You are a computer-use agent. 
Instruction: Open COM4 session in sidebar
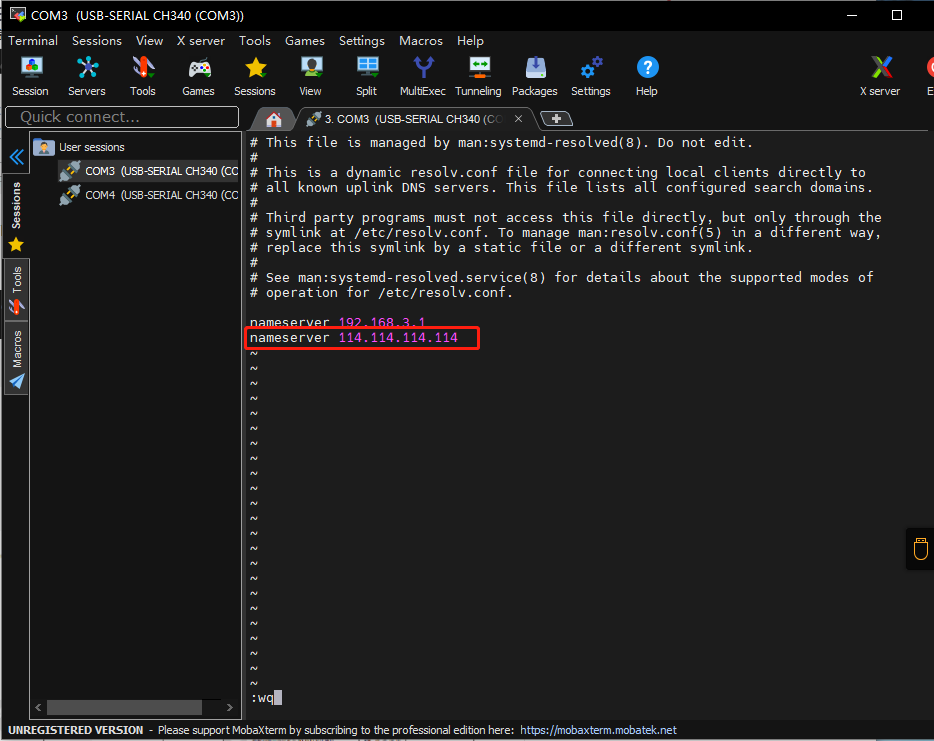point(149,195)
